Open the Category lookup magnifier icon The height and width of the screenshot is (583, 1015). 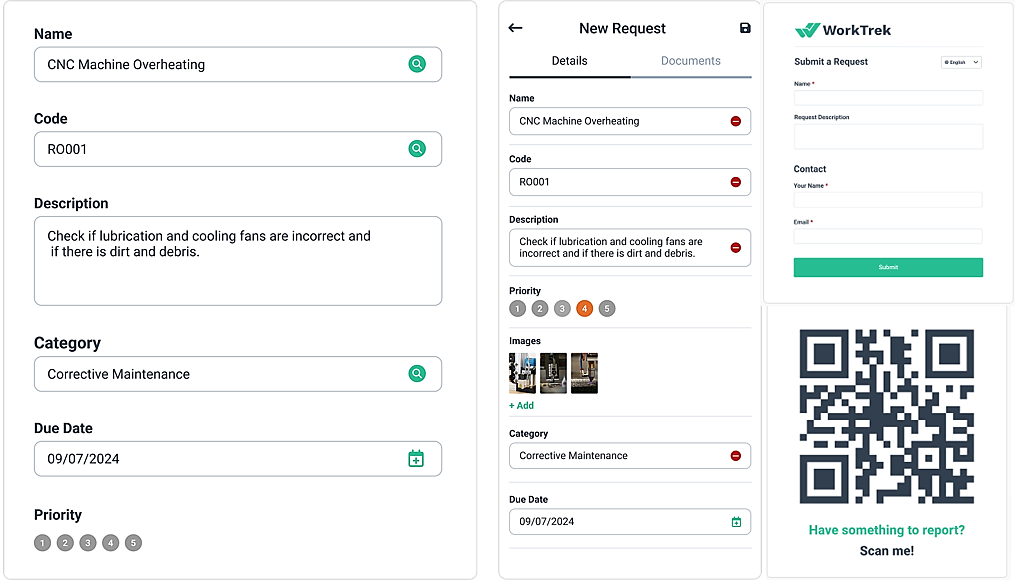pos(417,373)
